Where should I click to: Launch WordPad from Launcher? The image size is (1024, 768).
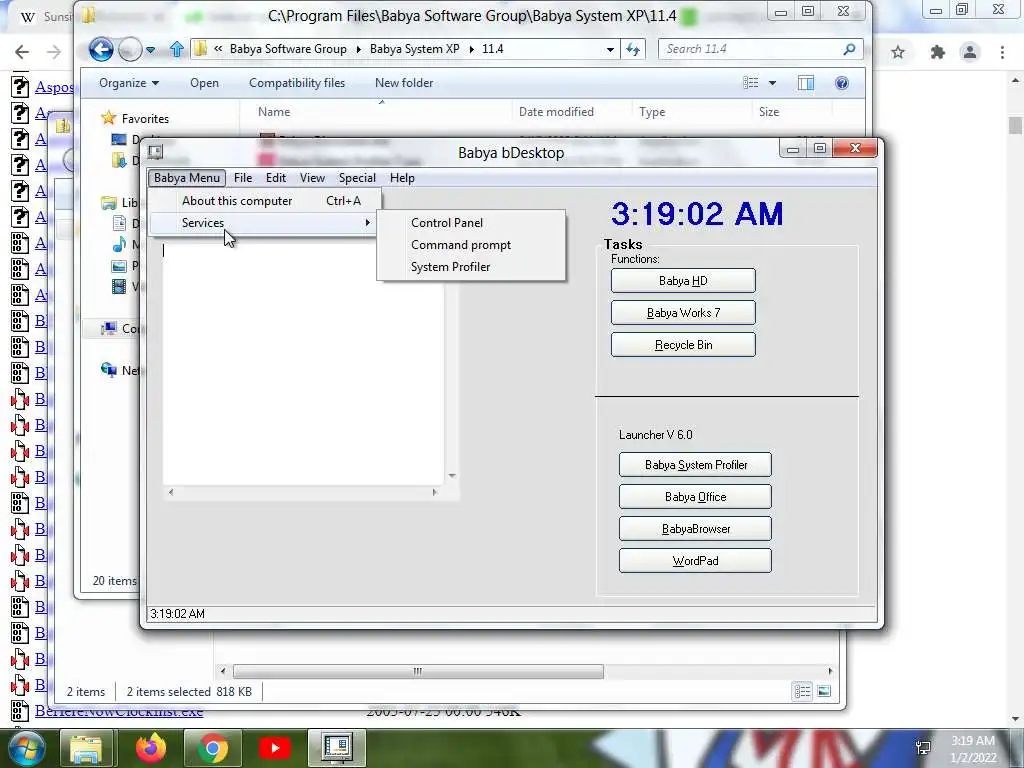click(x=696, y=561)
